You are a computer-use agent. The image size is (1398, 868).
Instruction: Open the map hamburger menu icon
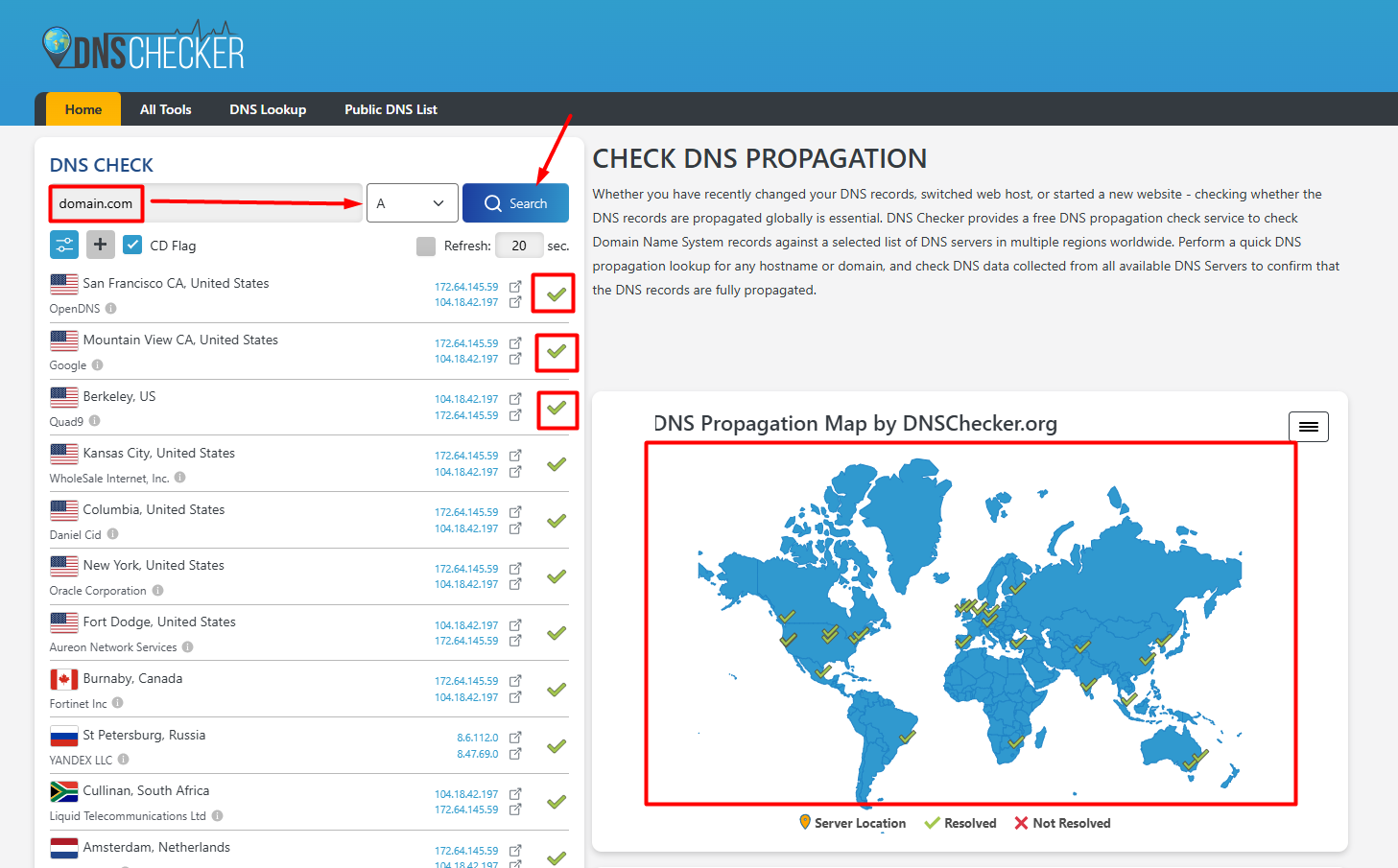1308,427
